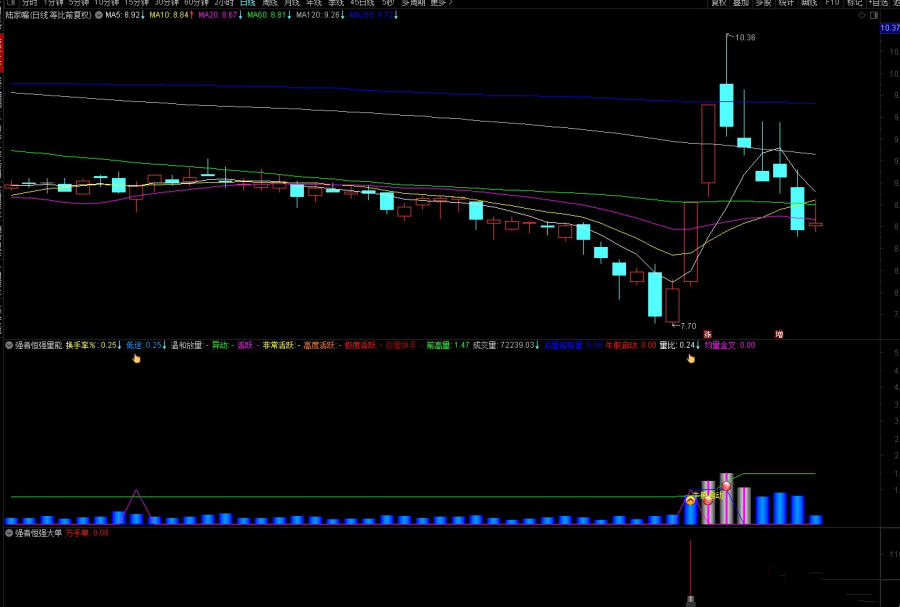Expand the 更多 periods menu
This screenshot has height=607, width=900.
point(440,4)
